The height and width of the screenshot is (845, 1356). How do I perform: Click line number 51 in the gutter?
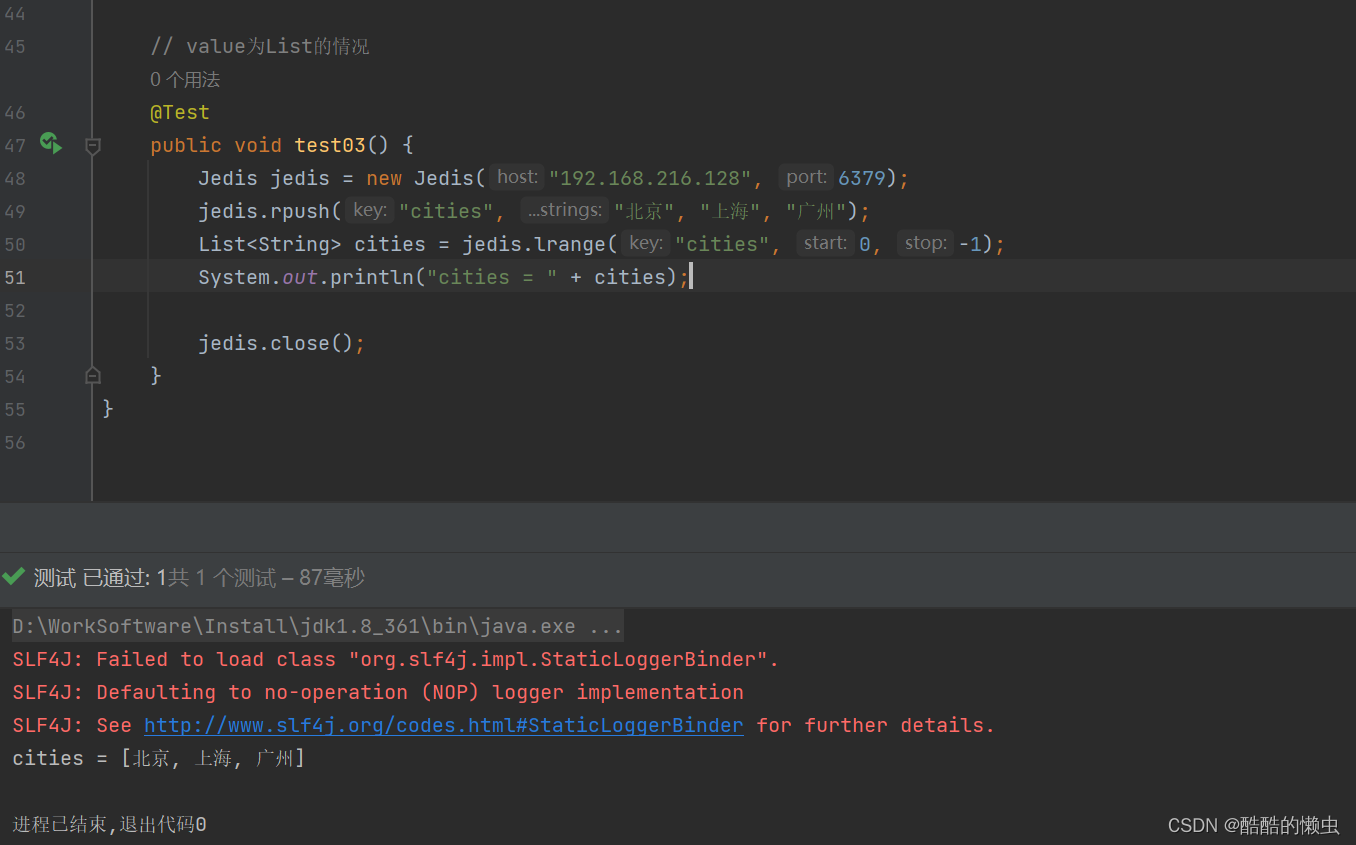(15, 277)
